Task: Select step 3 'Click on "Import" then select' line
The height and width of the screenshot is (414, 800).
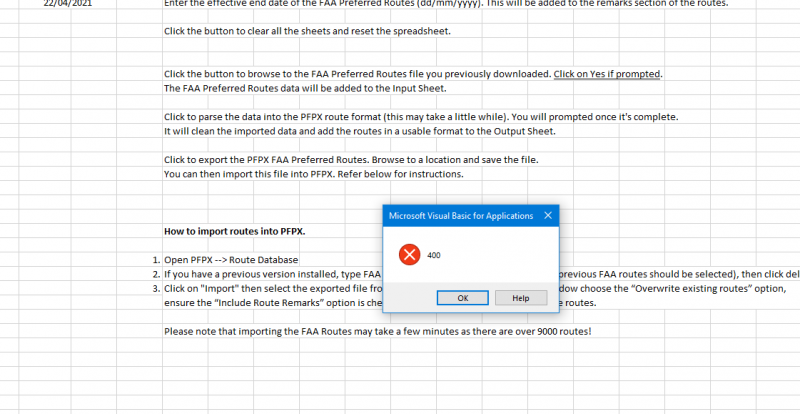Action: click(x=273, y=288)
